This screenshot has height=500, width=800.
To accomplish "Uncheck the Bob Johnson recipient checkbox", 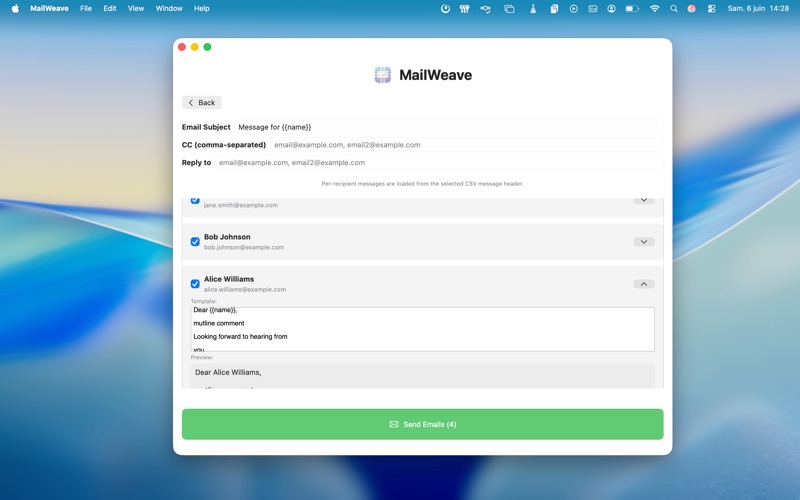I will (x=195, y=241).
